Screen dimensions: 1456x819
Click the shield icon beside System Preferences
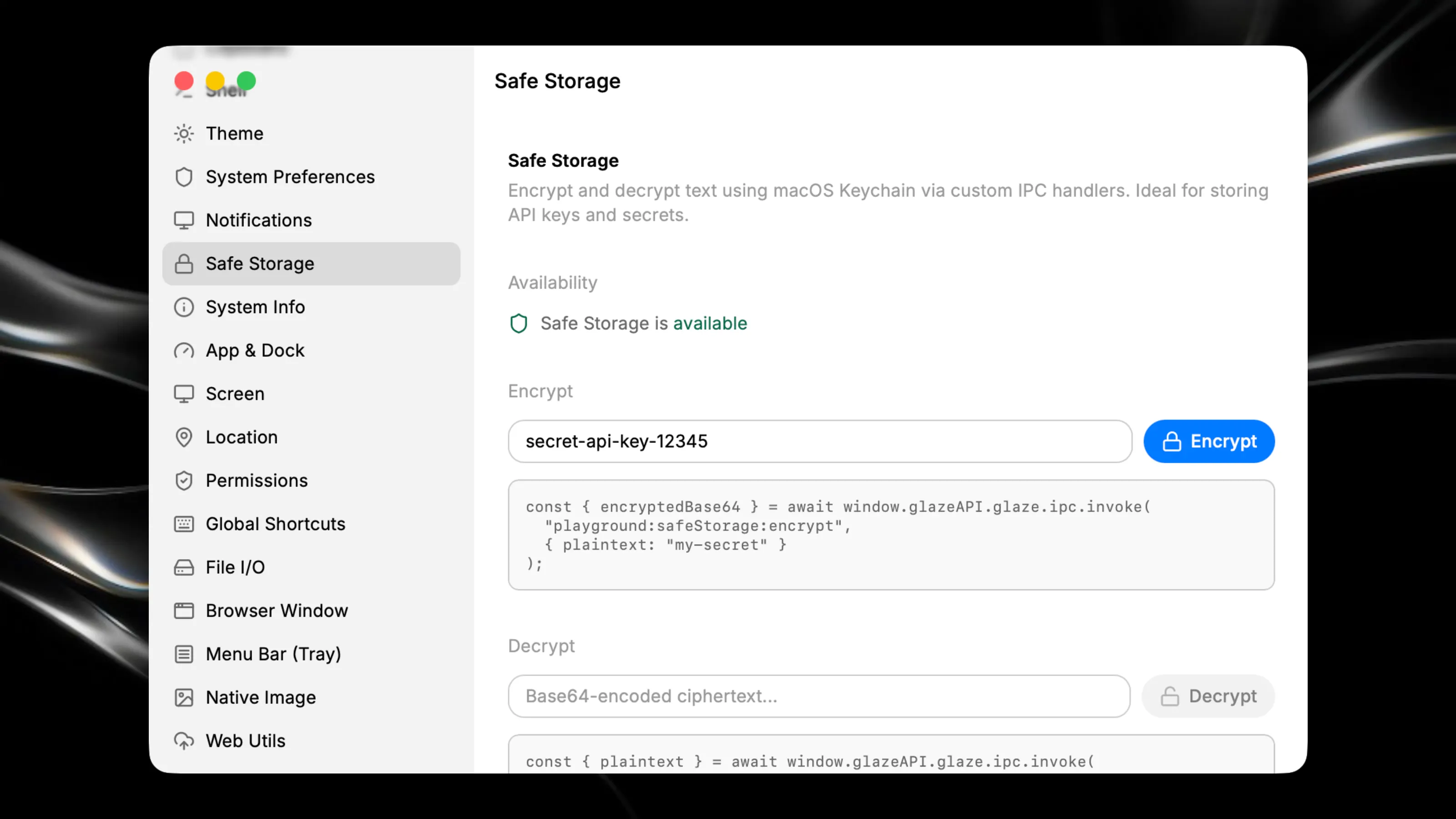(184, 177)
